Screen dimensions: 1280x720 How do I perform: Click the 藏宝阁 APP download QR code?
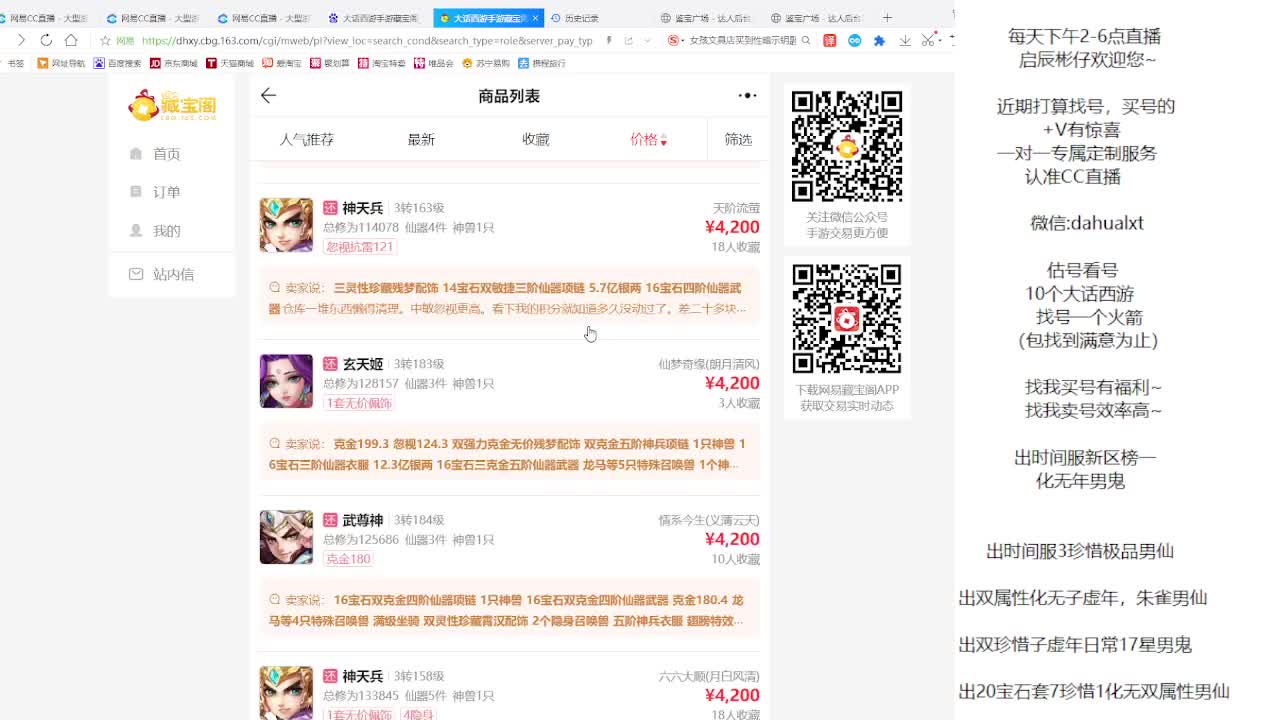pos(847,319)
